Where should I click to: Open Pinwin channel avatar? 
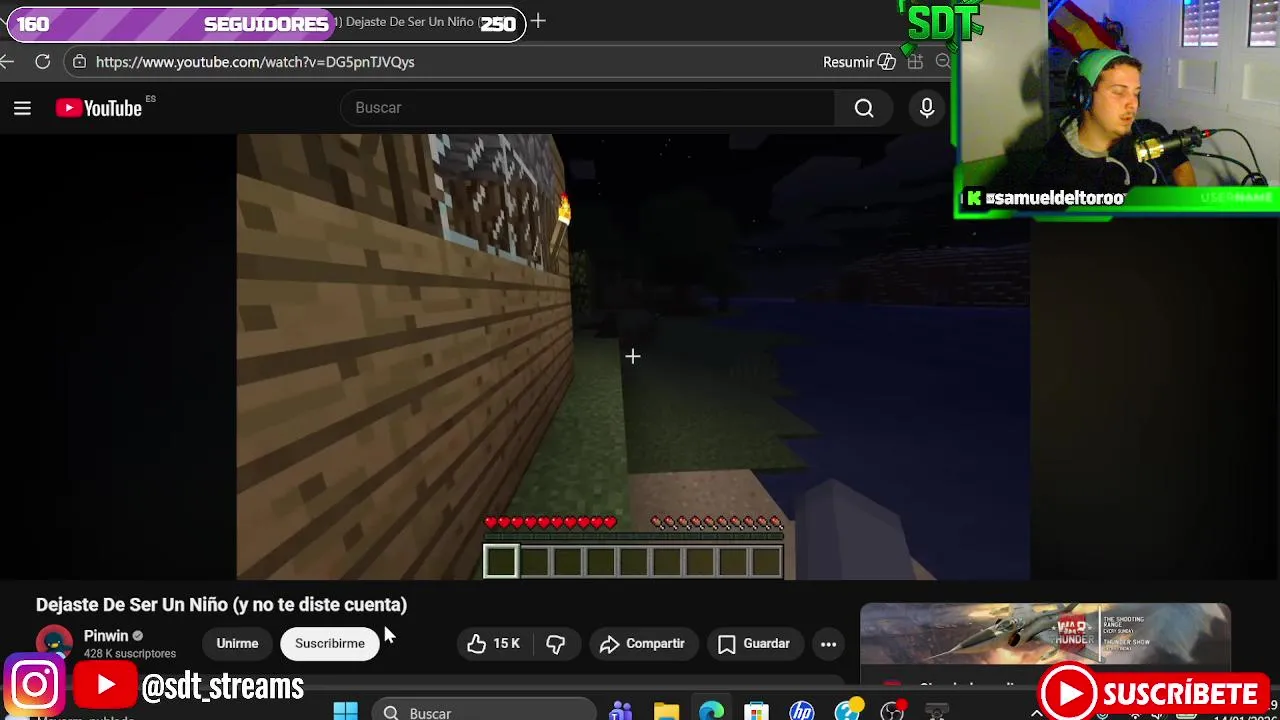tap(54, 643)
